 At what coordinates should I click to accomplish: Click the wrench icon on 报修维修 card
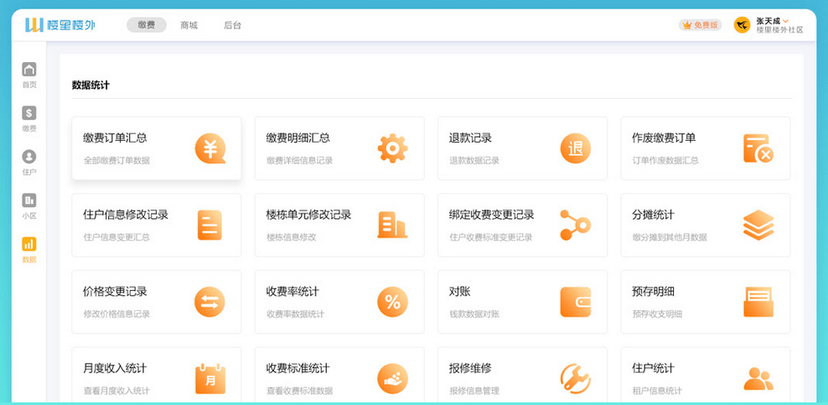(575, 378)
